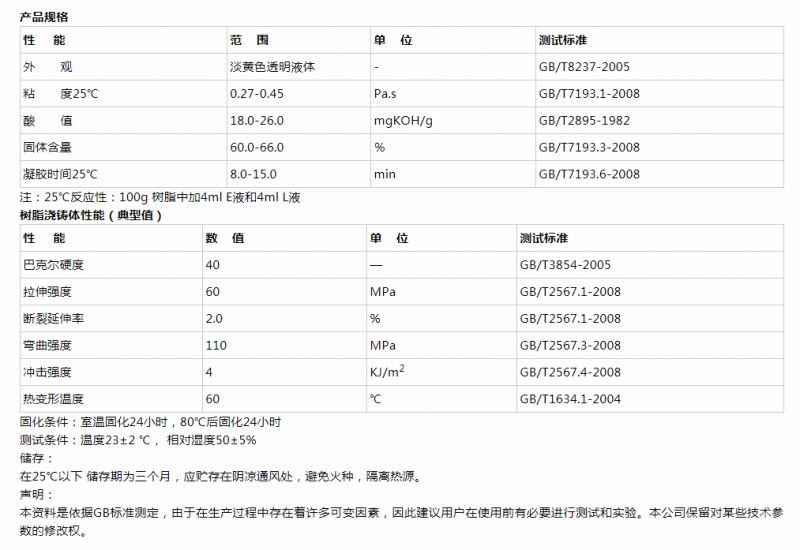Select the 弯曲强度 row label
The height and width of the screenshot is (550, 800).
coord(47,346)
